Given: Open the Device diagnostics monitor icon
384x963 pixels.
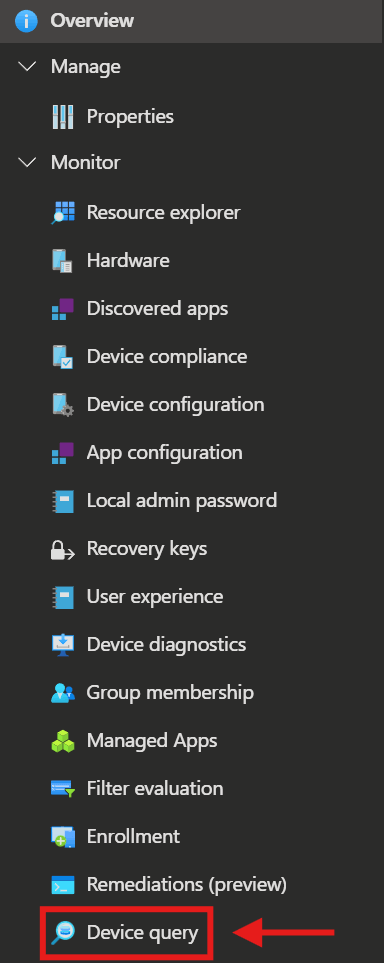Looking at the screenshot, I should click(x=63, y=645).
